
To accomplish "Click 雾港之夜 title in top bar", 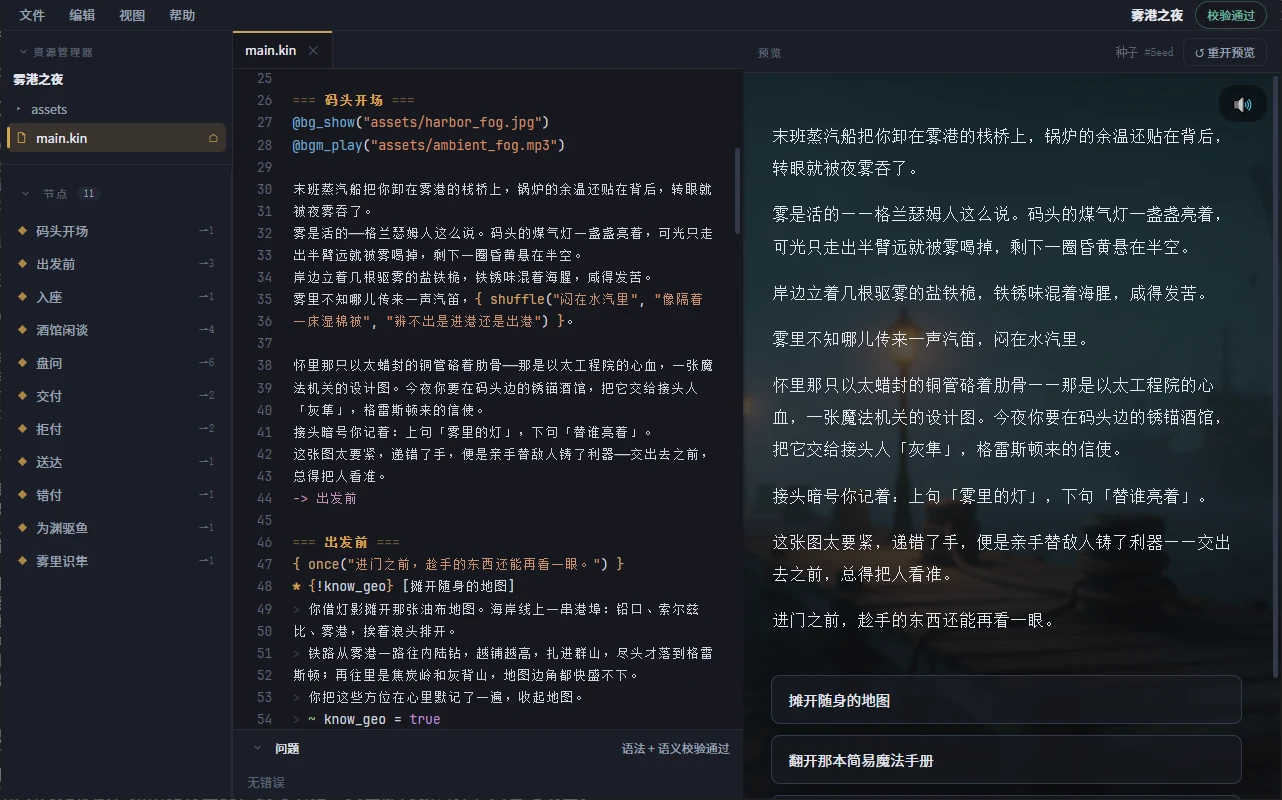I will 1157,16.
